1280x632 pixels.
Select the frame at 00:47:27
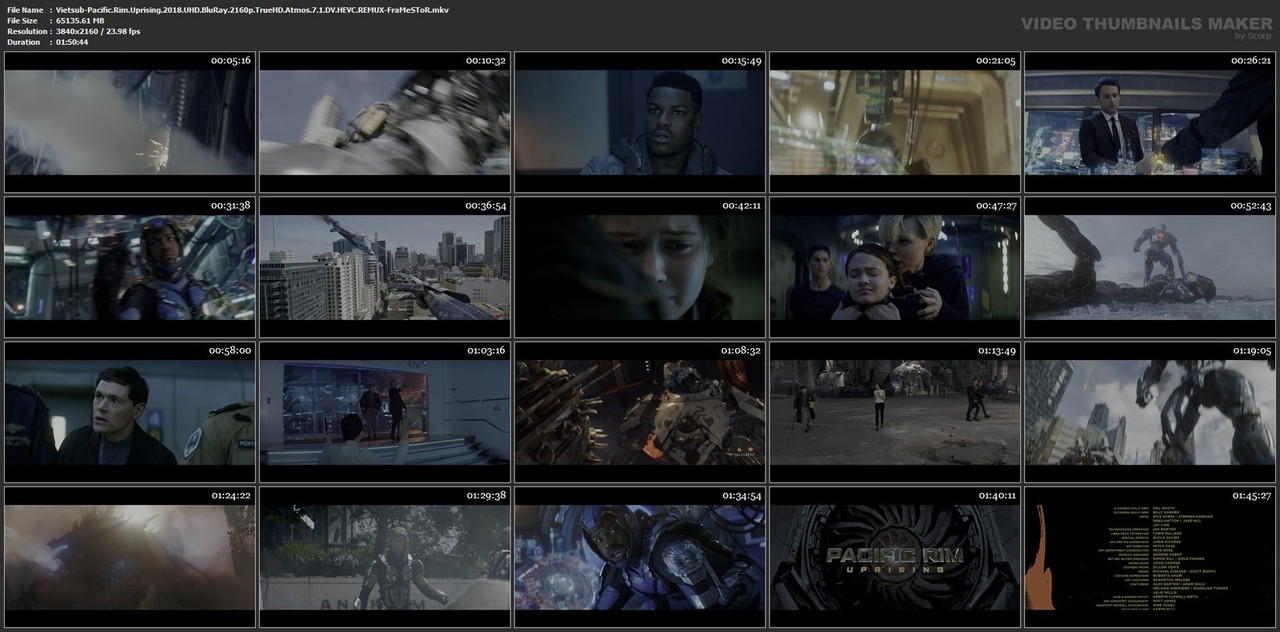(x=895, y=265)
